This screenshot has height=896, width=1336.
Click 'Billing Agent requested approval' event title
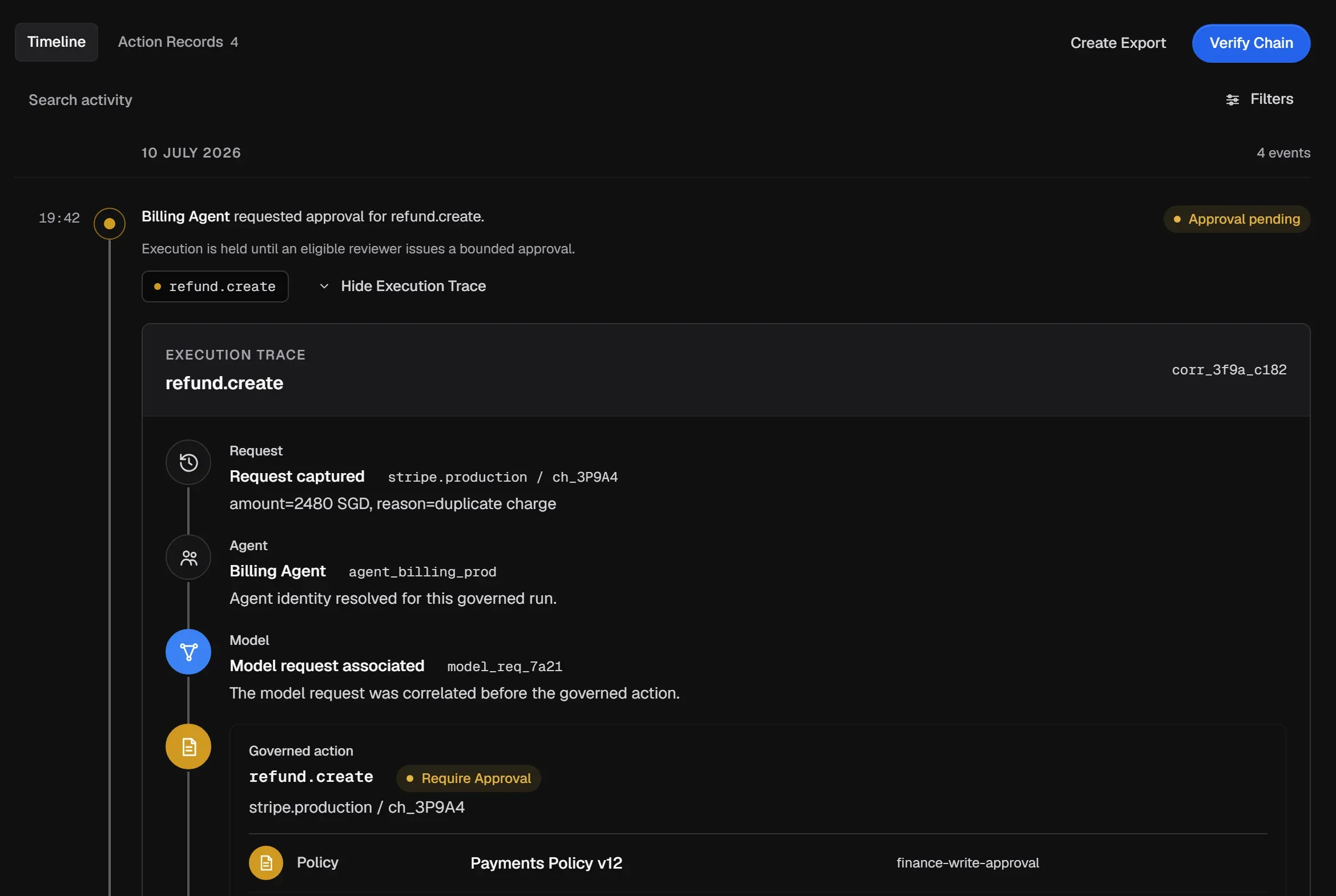click(312, 216)
